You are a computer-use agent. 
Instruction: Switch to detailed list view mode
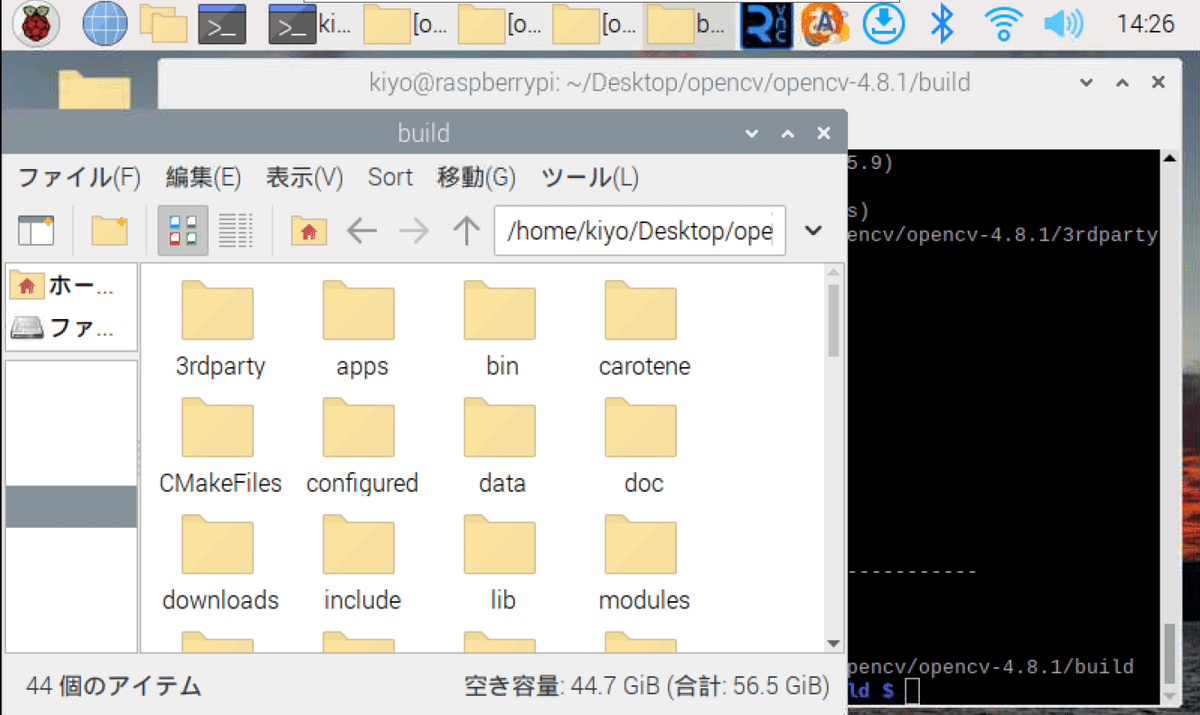click(235, 231)
